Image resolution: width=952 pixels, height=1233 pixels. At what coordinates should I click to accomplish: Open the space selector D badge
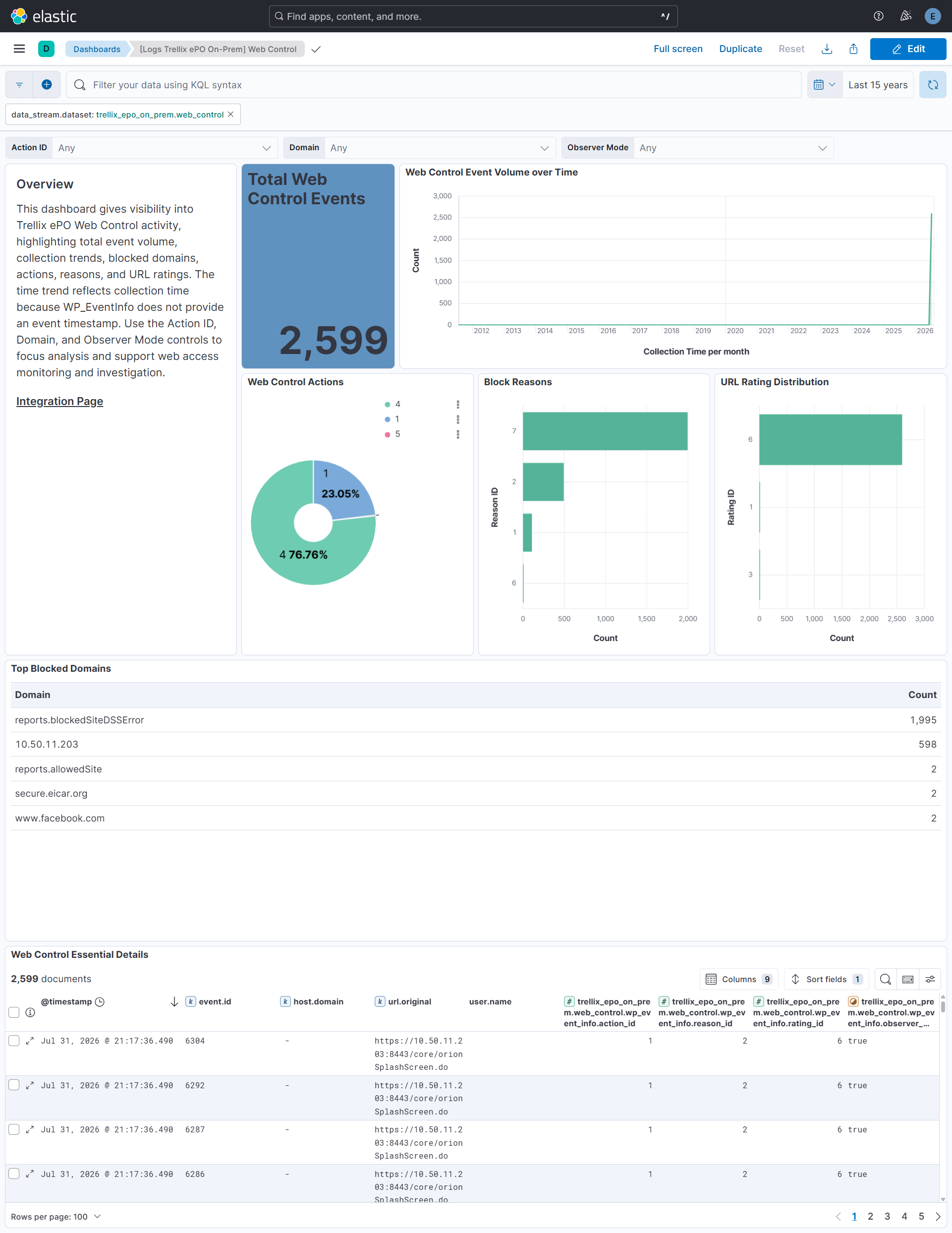point(46,49)
